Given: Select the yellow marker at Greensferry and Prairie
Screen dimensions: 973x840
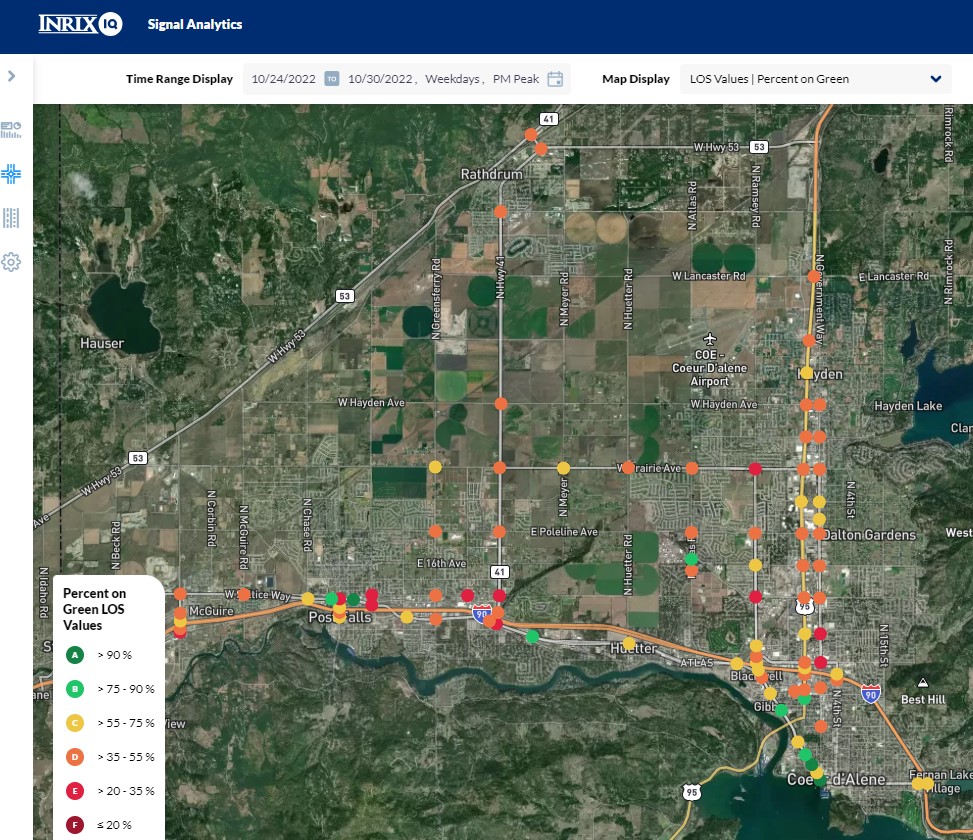Looking at the screenshot, I should pos(435,467).
